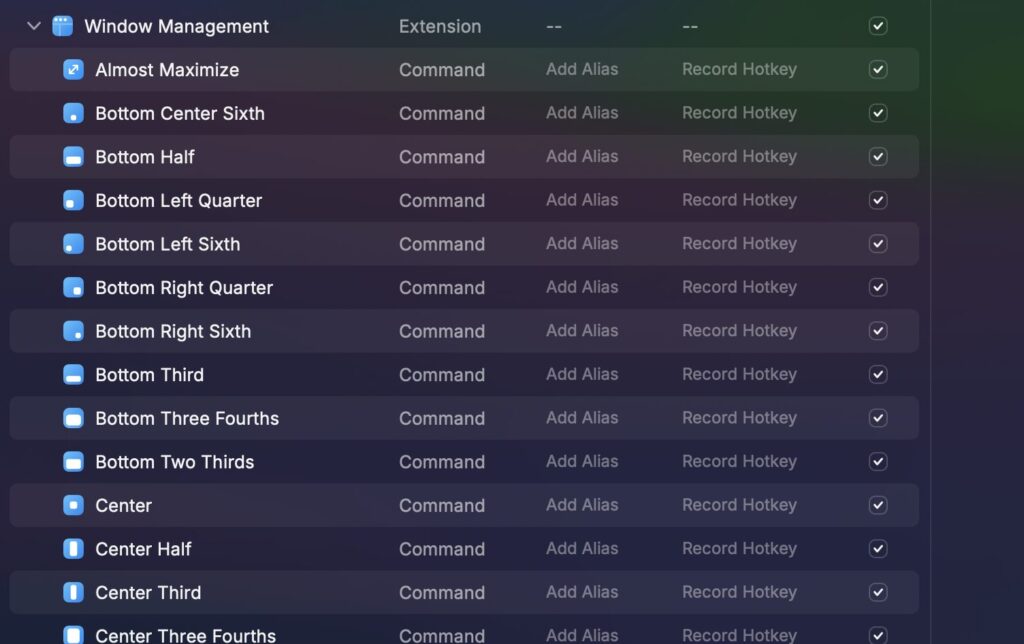
Task: Select the Bottom Half layout icon
Action: (x=73, y=157)
